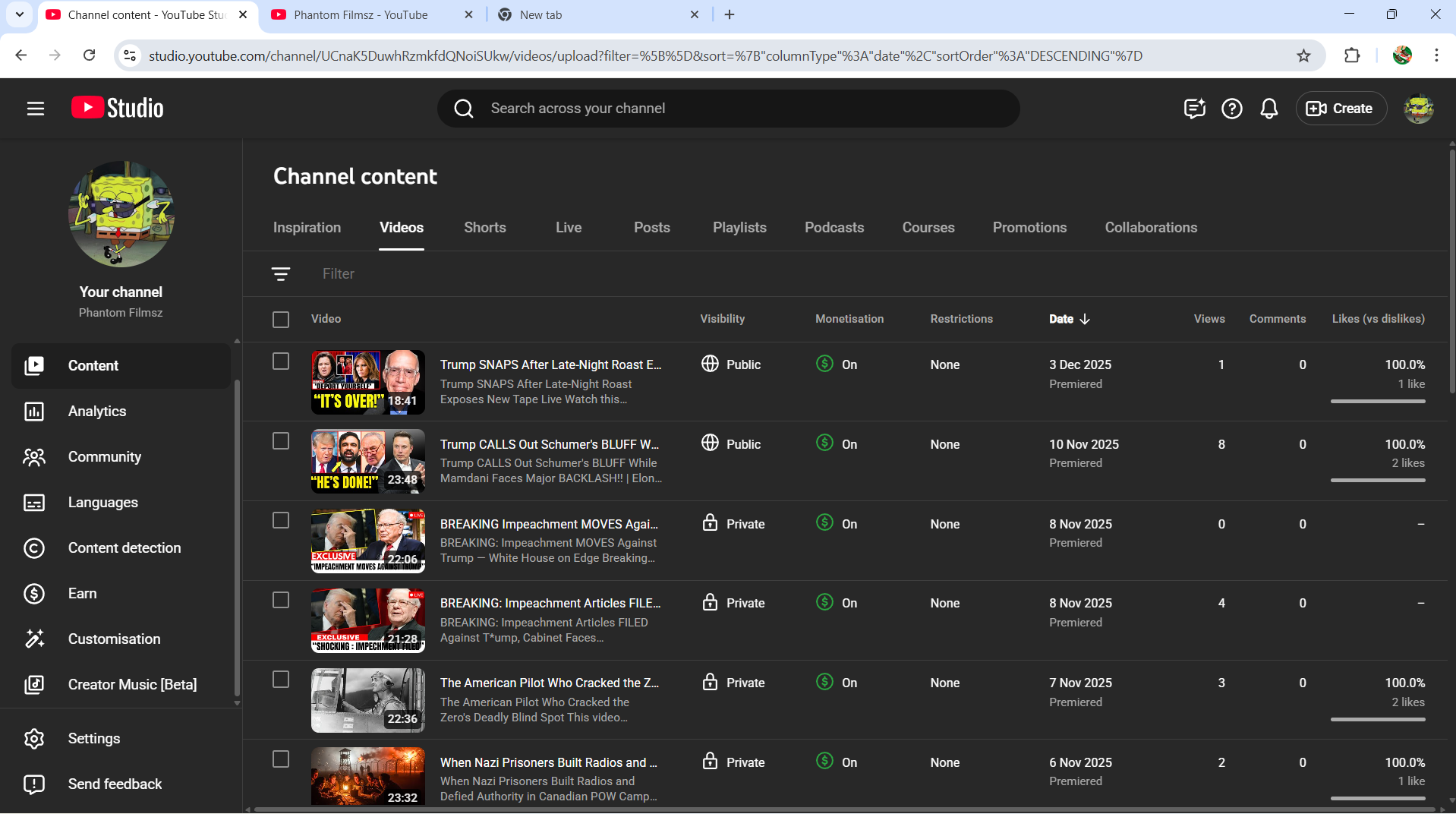The width and height of the screenshot is (1456, 814).
Task: Click the Create button
Action: pos(1341,109)
